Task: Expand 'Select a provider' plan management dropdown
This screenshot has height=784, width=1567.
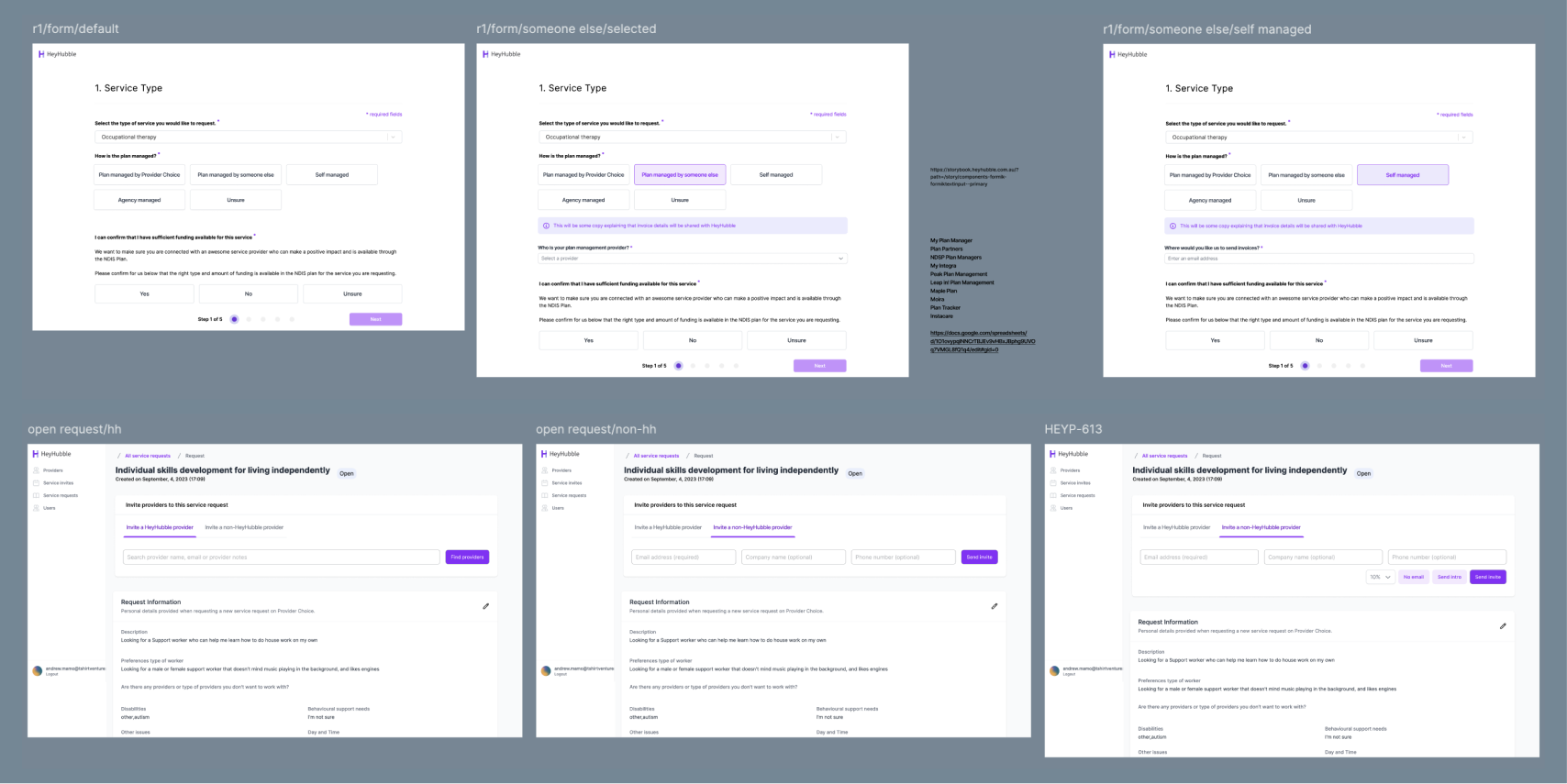Action: pos(692,259)
